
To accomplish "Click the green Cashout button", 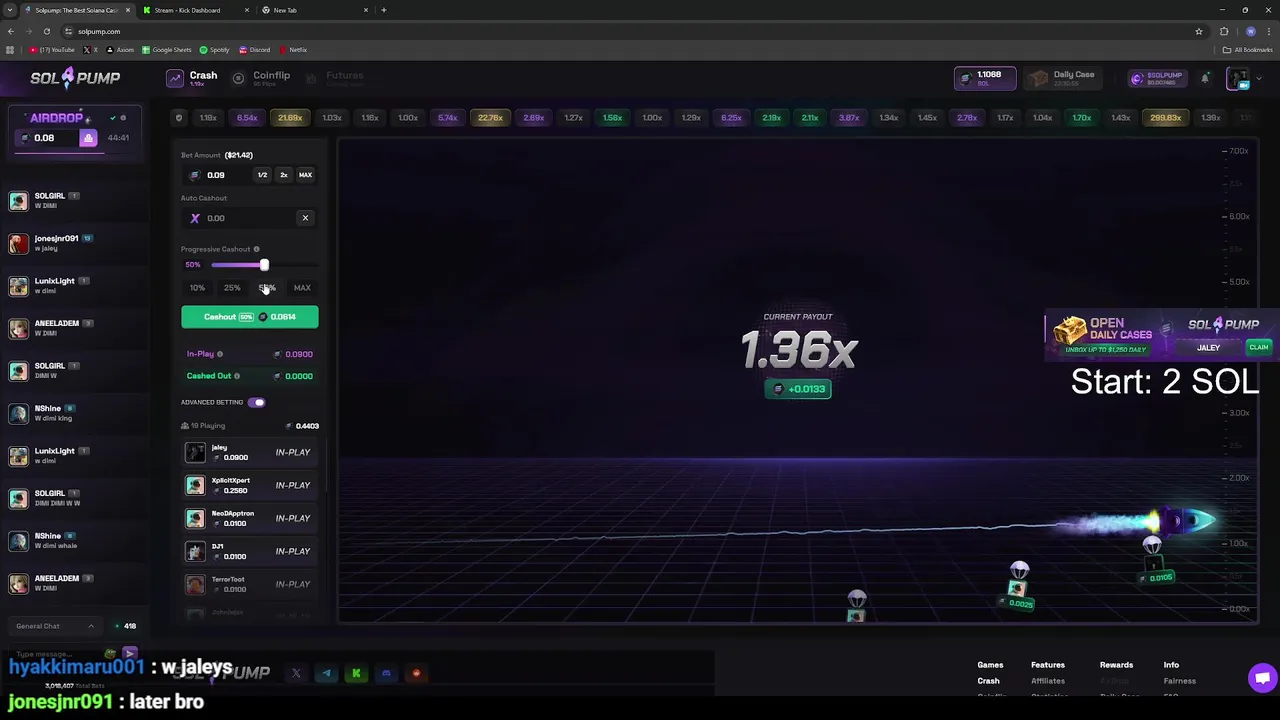I will [x=250, y=317].
